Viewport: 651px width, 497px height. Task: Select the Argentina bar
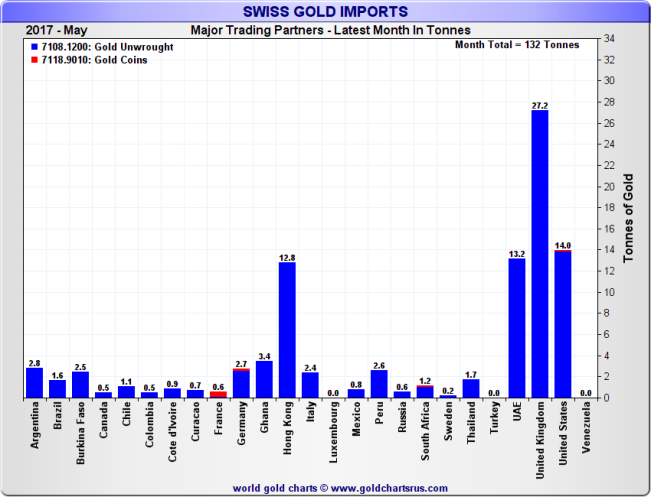[x=34, y=383]
